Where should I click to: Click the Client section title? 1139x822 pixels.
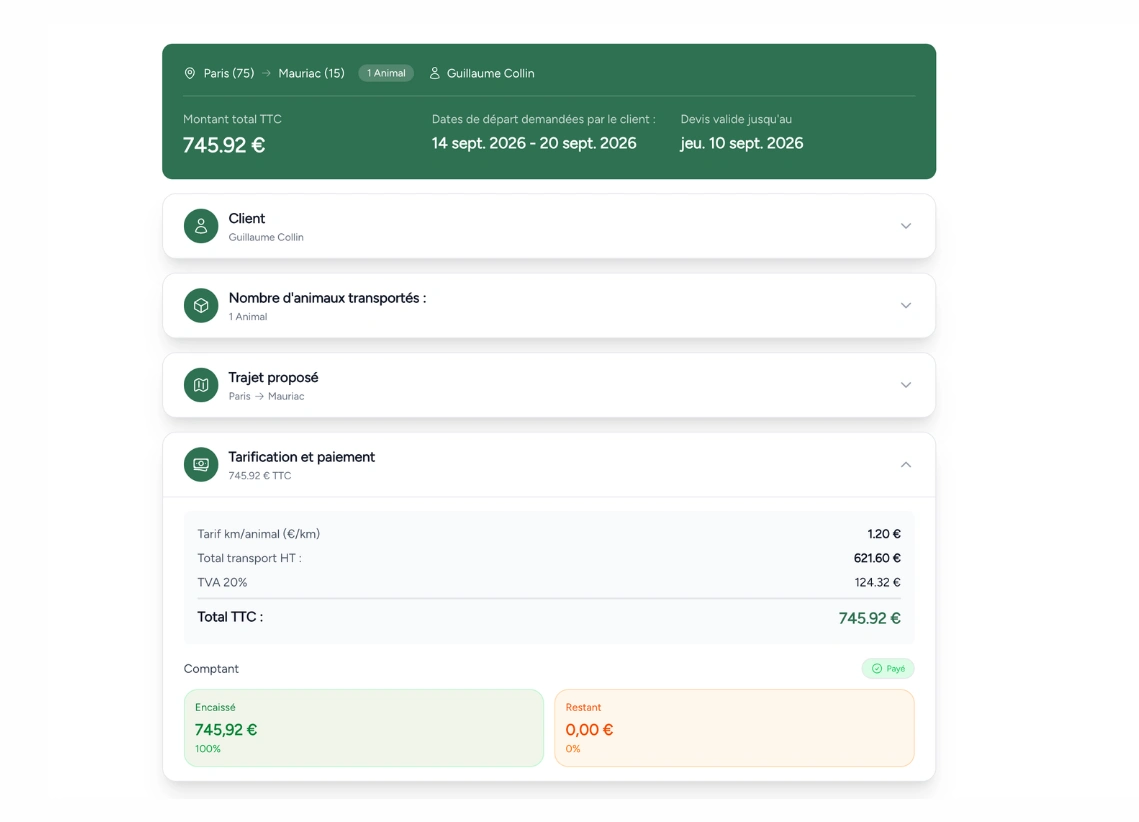(x=247, y=219)
